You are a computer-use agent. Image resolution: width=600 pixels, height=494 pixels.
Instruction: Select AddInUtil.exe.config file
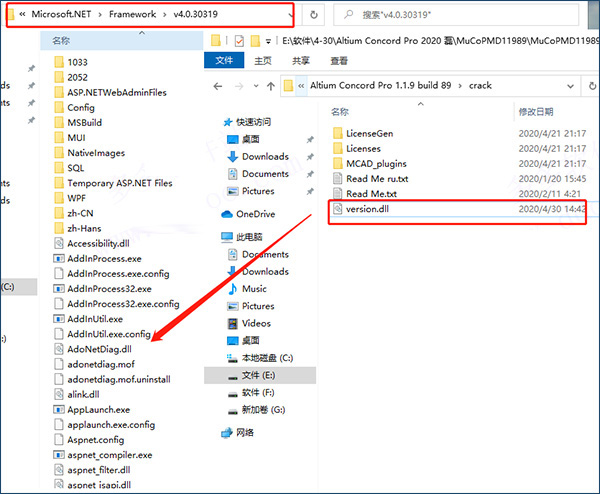103,334
